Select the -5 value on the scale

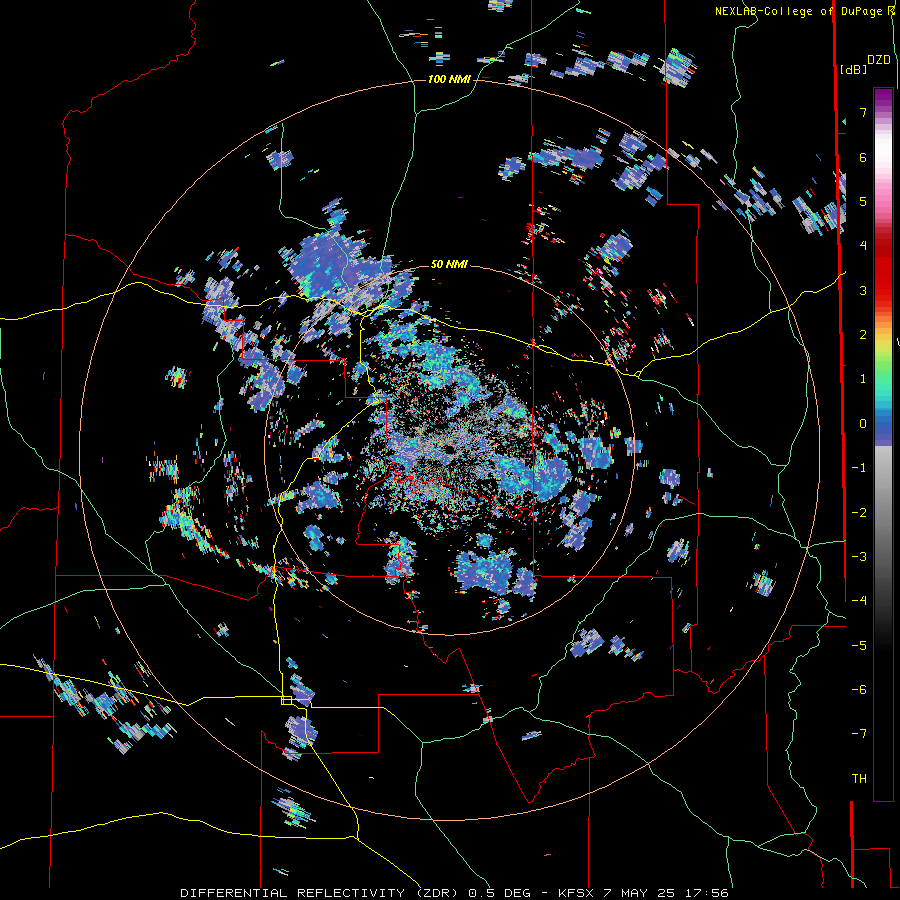859,645
